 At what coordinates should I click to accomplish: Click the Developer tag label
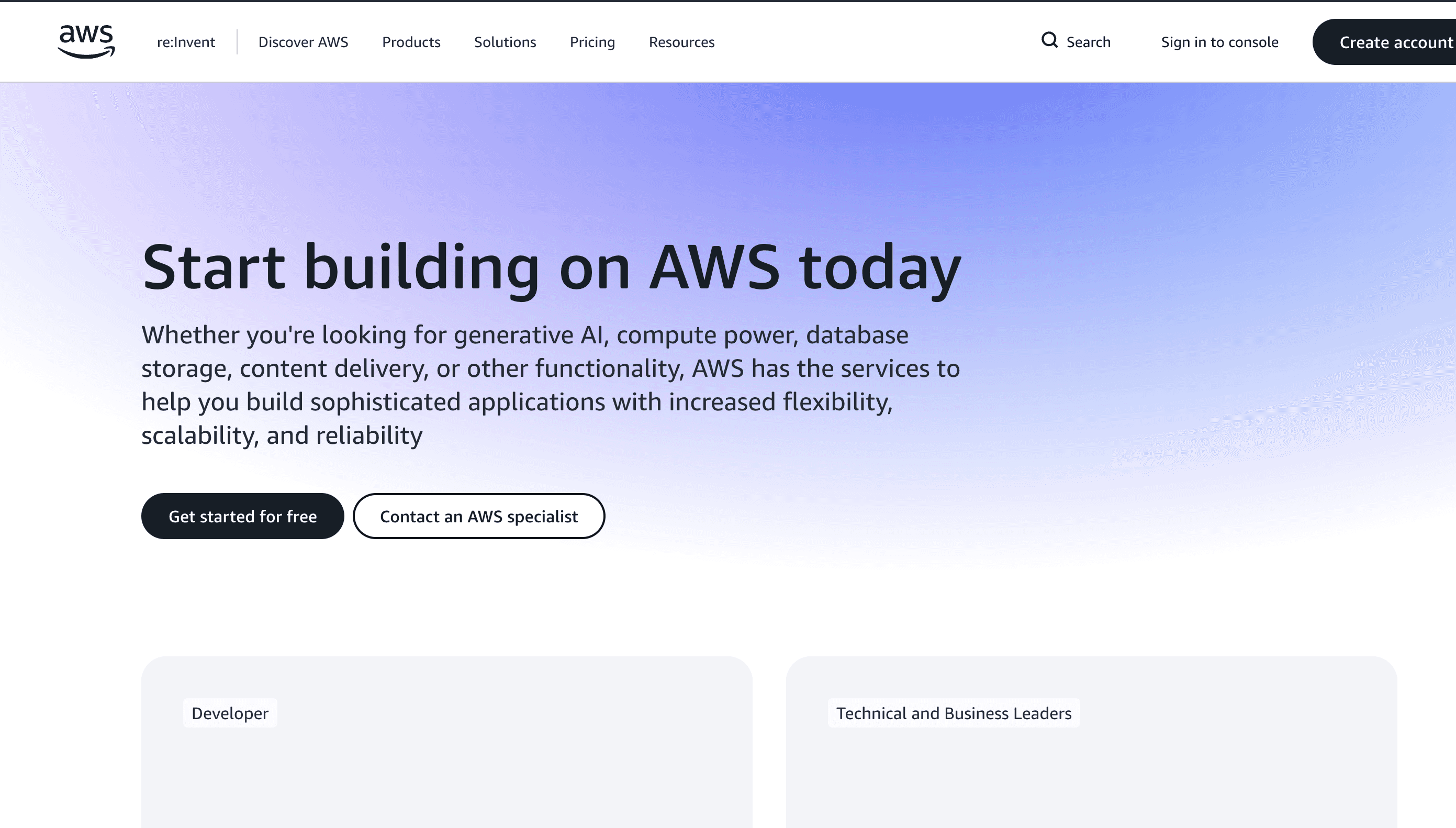pos(230,712)
